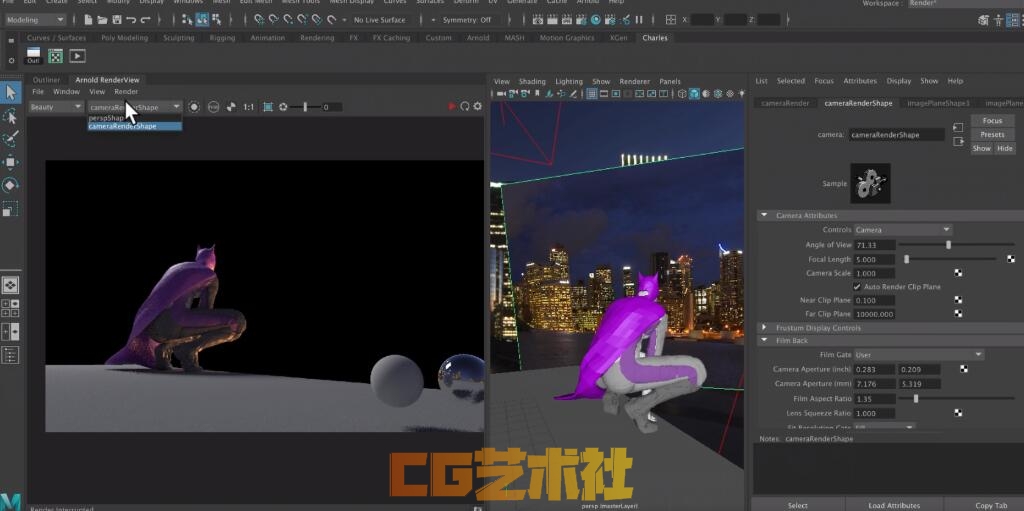
Task: Collapse the Camera Attributes section
Action: 764,216
